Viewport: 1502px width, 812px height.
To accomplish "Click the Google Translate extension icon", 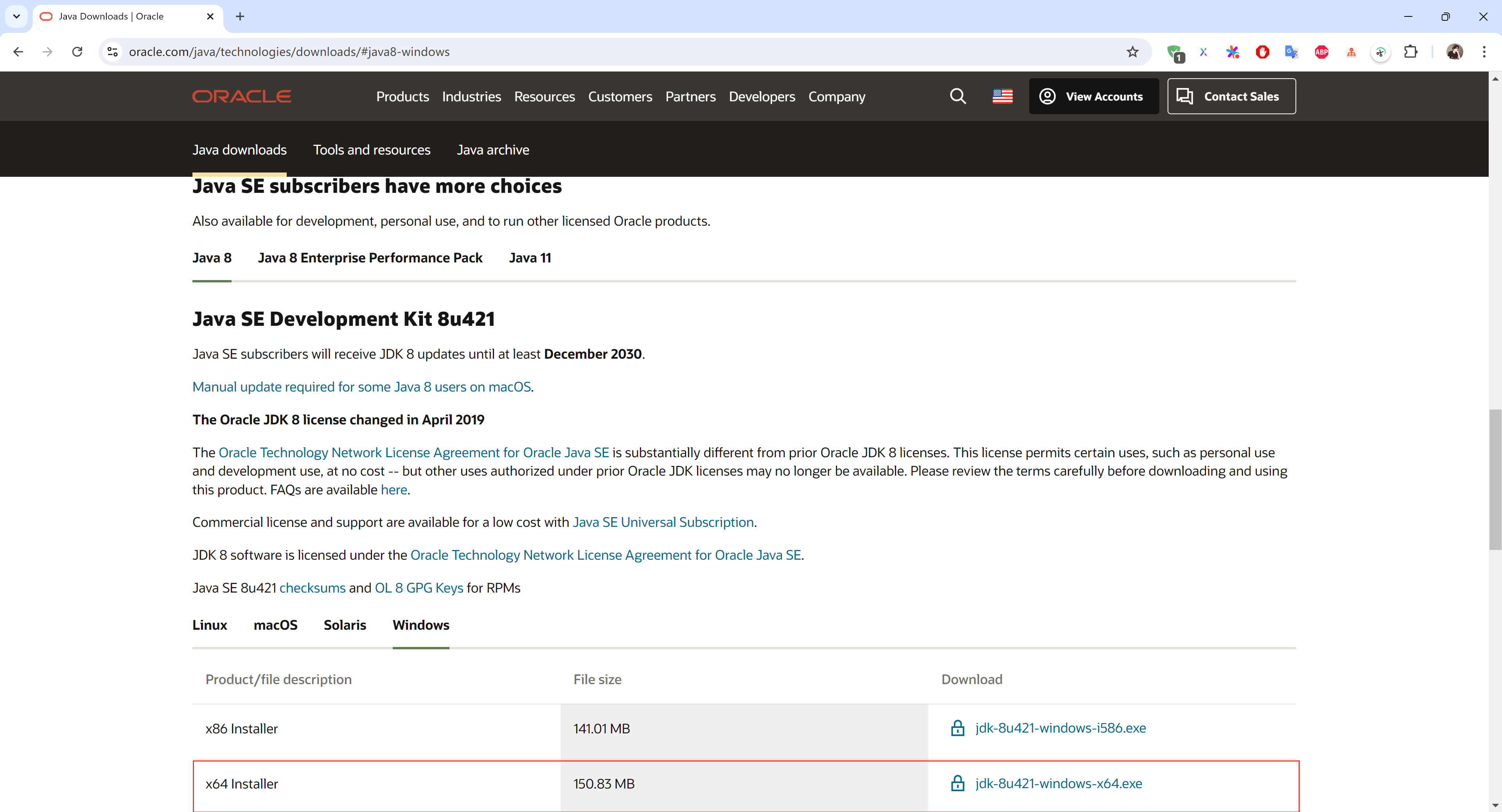I will click(1291, 52).
